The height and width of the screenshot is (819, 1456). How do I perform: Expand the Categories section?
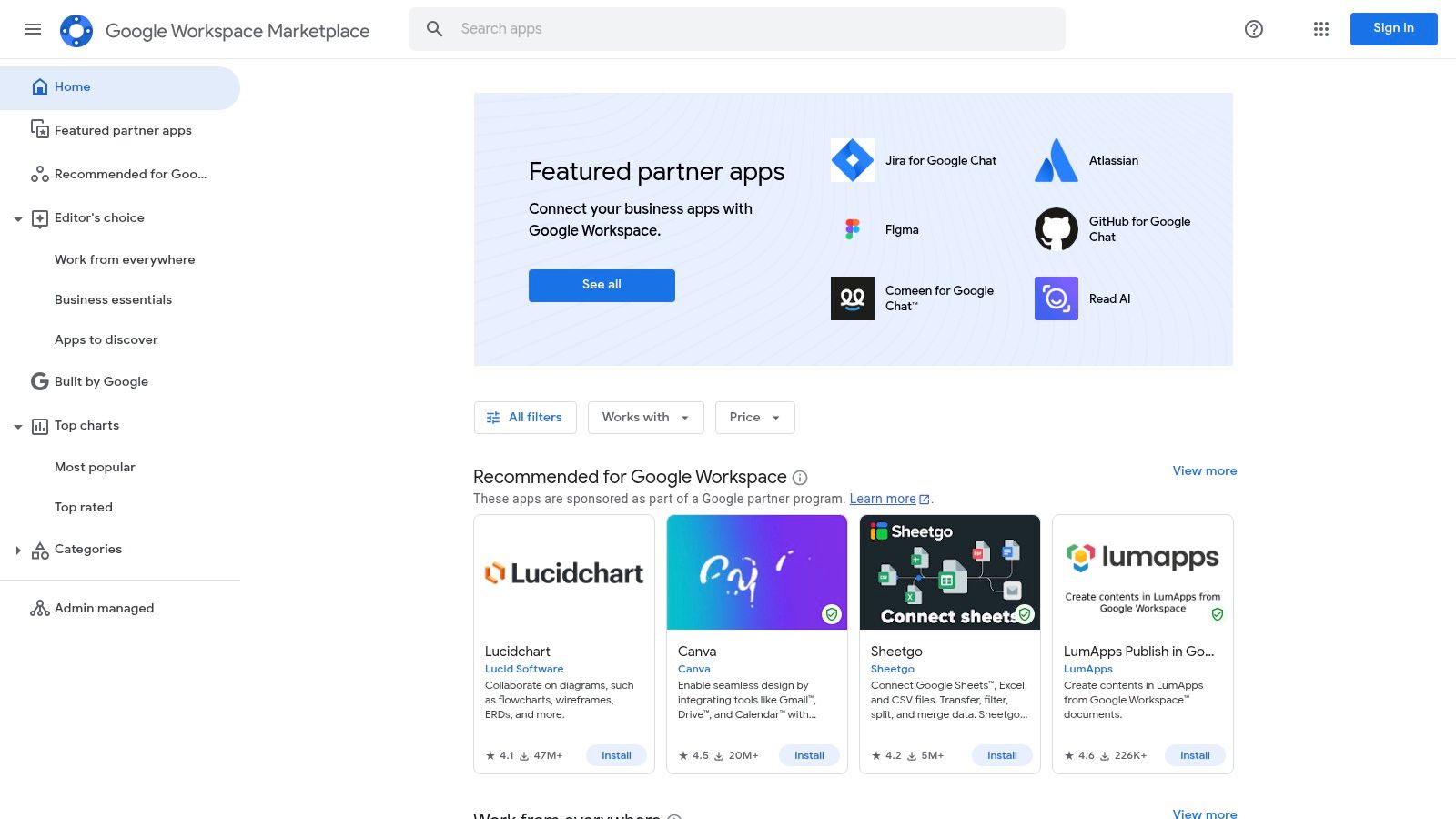18,550
